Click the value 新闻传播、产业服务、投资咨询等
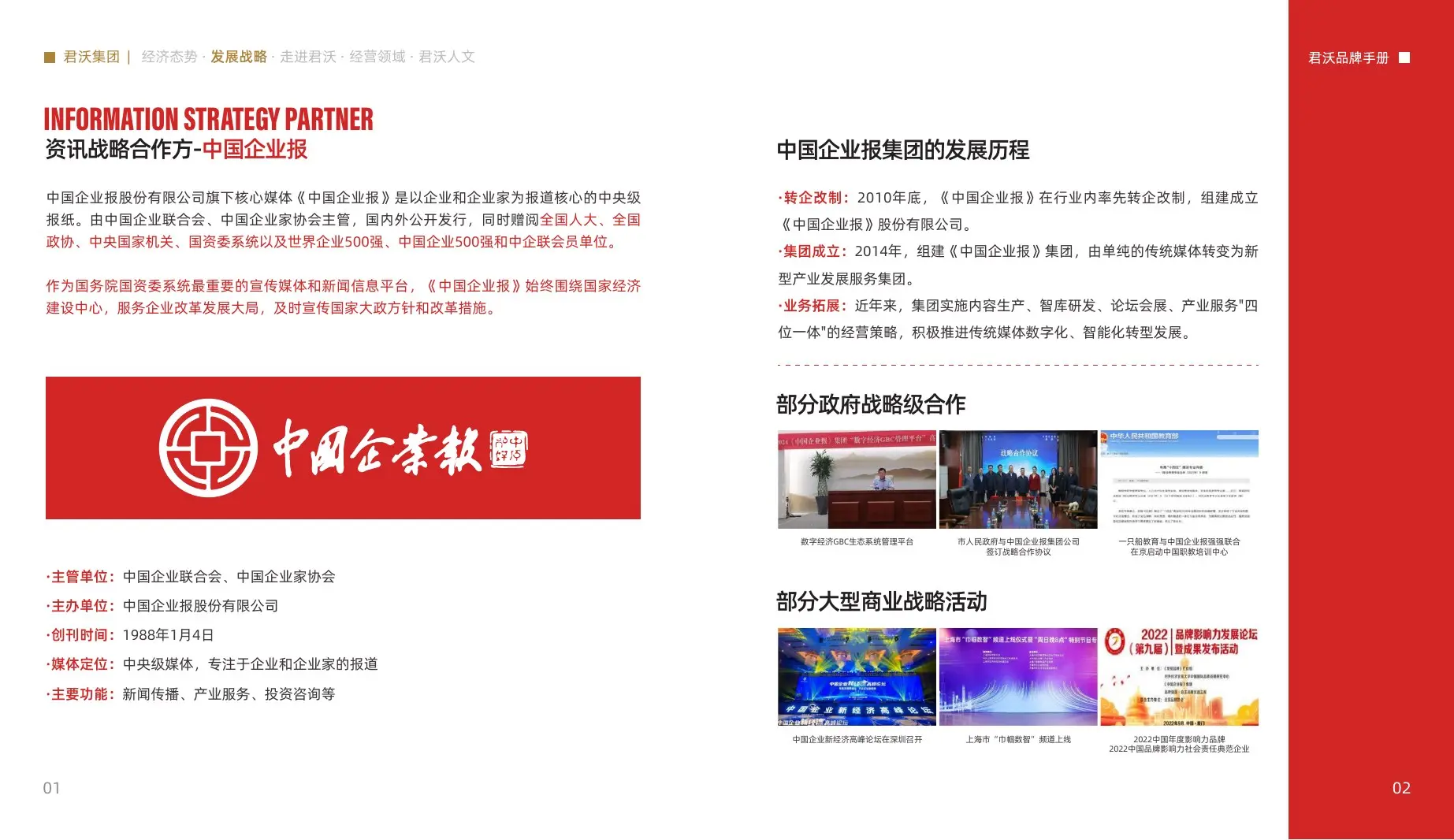Screen dimensions: 1454x840 (229, 694)
